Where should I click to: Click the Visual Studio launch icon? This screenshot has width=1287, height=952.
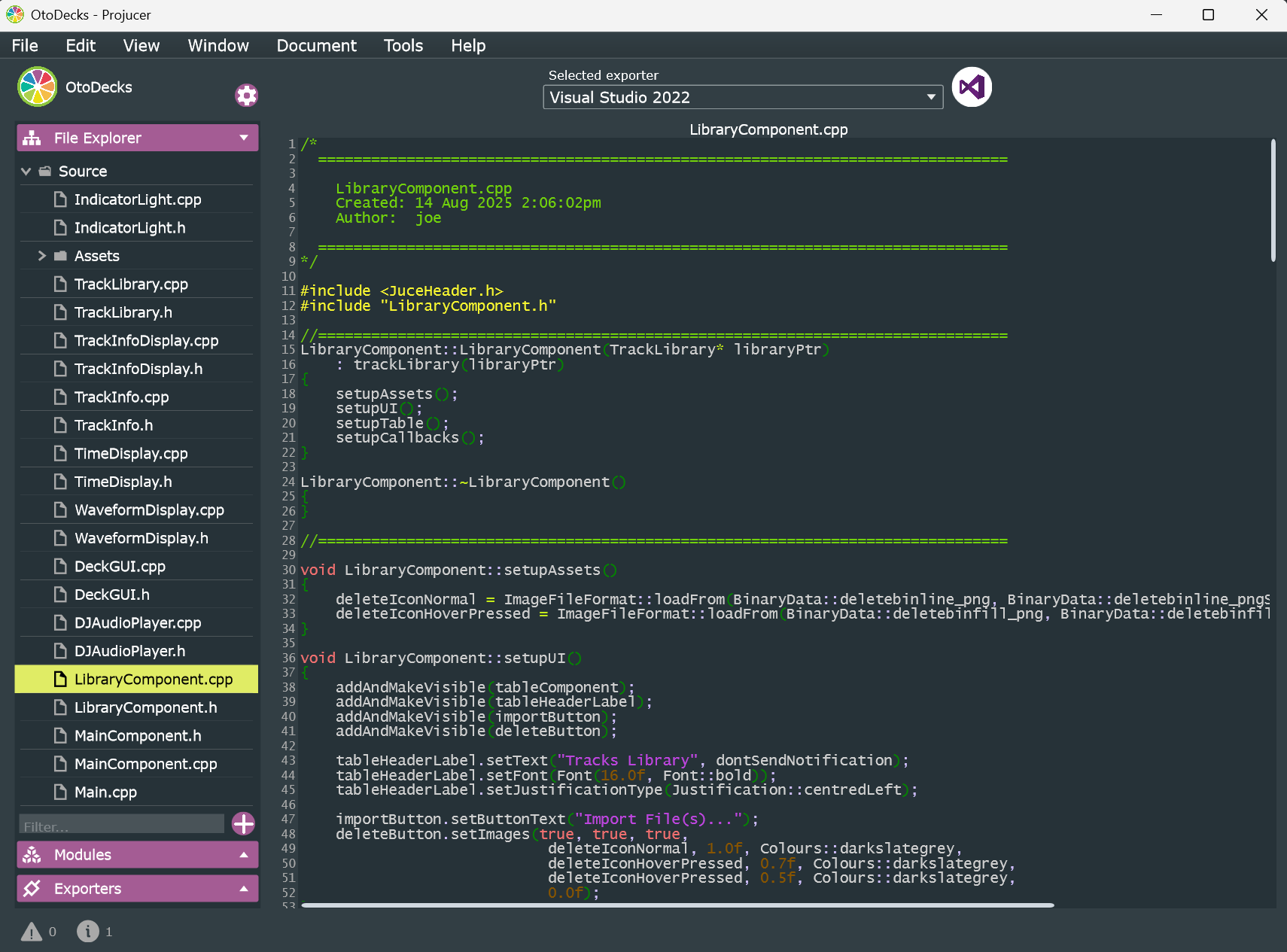[x=972, y=87]
